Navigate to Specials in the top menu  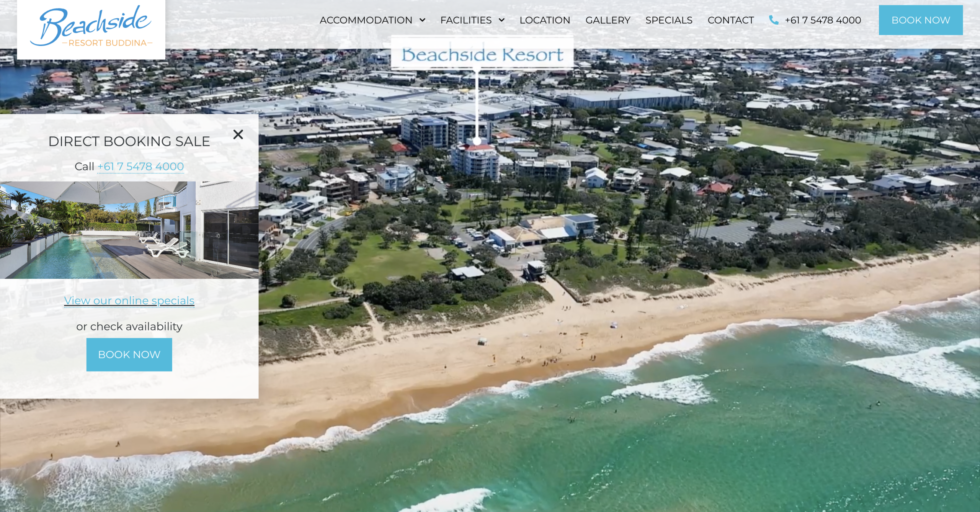click(x=668, y=20)
